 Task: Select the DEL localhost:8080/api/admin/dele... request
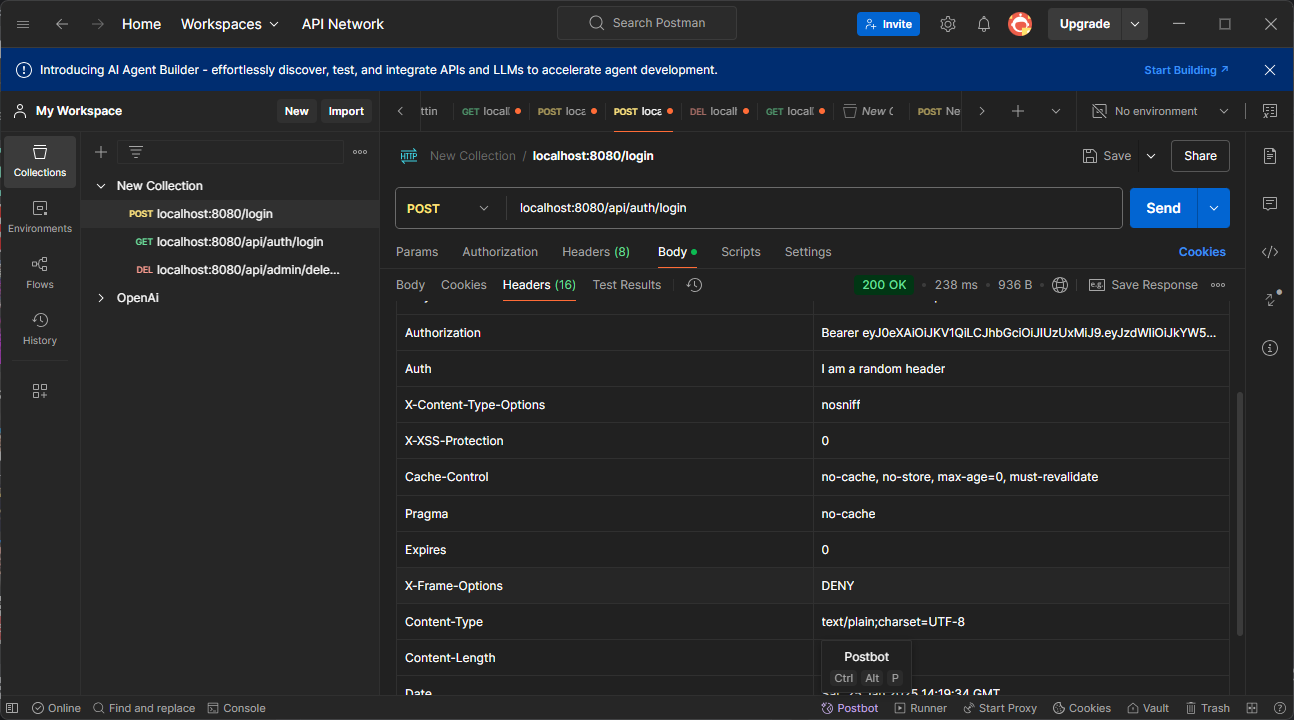coord(238,270)
